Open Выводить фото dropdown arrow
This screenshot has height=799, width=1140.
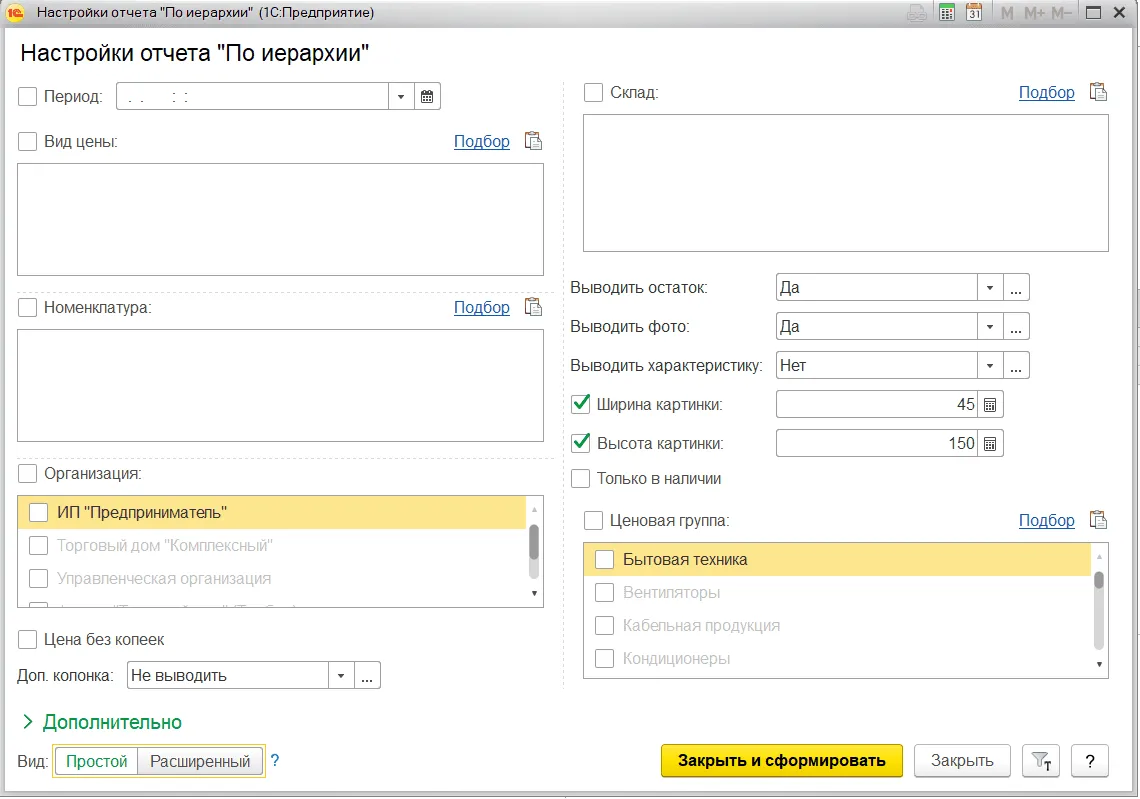point(990,327)
